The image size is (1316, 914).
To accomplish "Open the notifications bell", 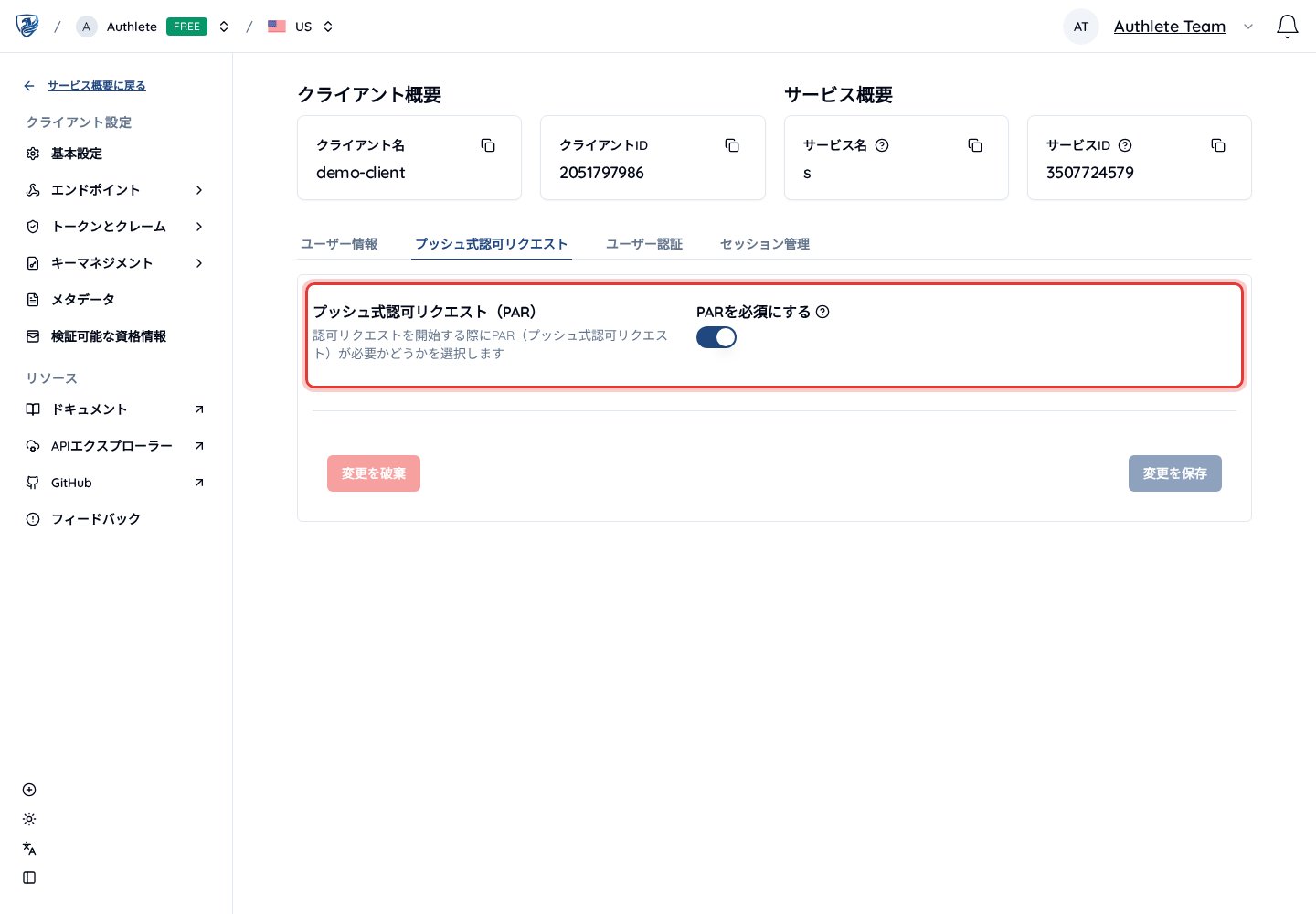I will pos(1288,27).
